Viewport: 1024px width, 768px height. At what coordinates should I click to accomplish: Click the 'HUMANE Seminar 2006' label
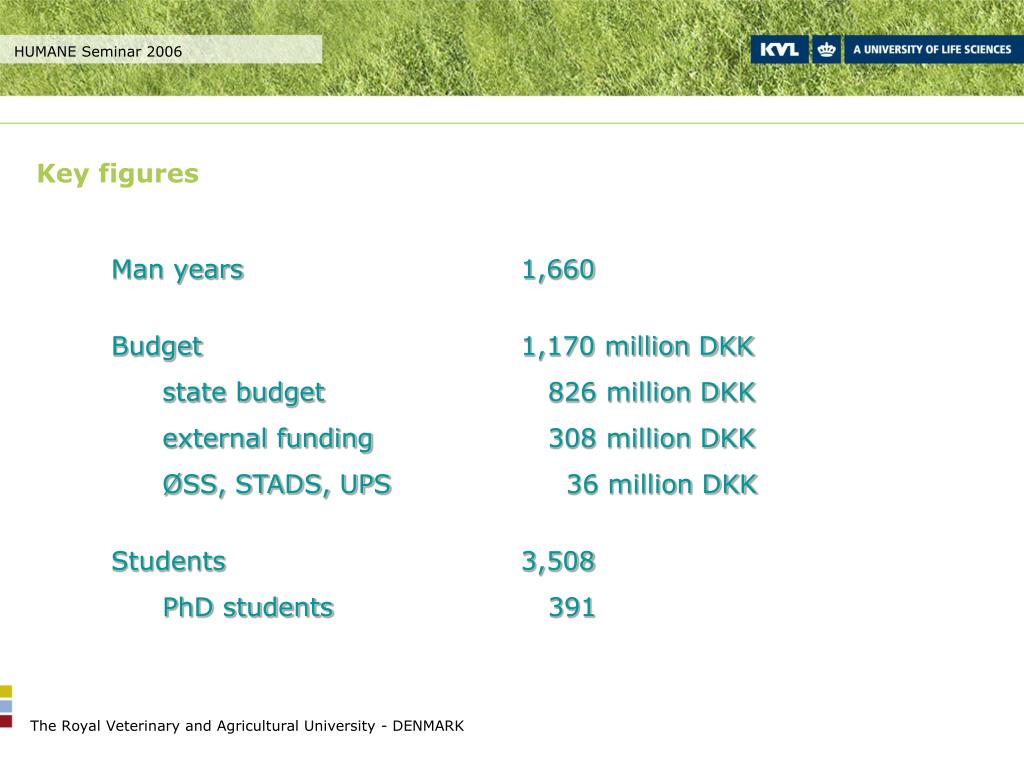tap(98, 52)
